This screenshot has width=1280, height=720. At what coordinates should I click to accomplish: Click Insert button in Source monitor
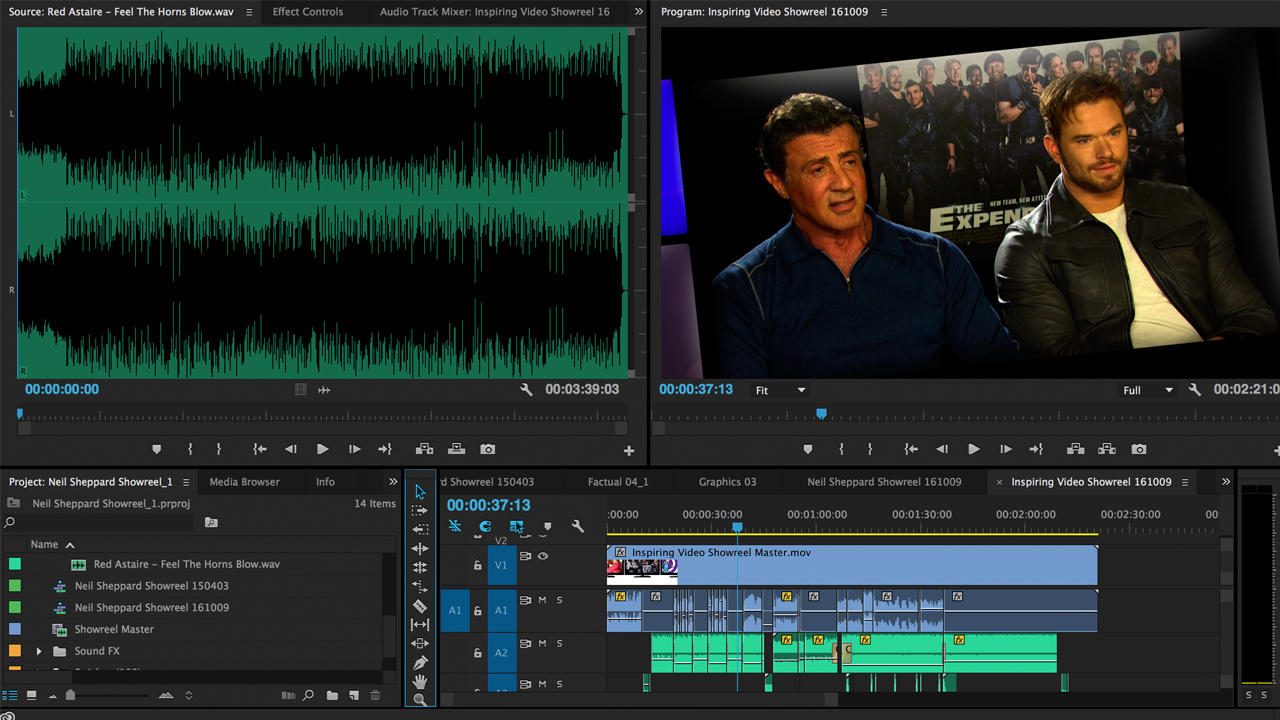pos(424,449)
